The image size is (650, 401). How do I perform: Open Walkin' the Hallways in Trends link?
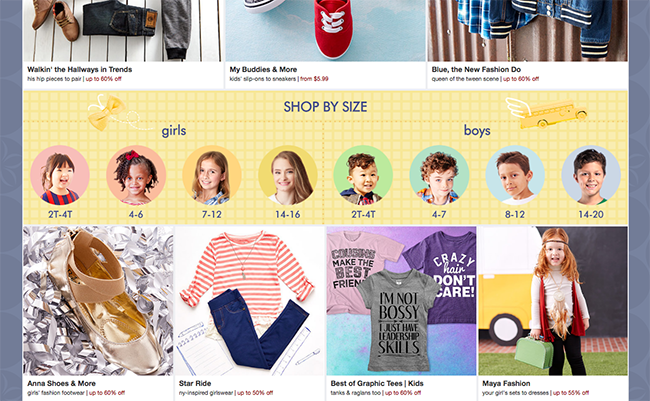[80, 69]
